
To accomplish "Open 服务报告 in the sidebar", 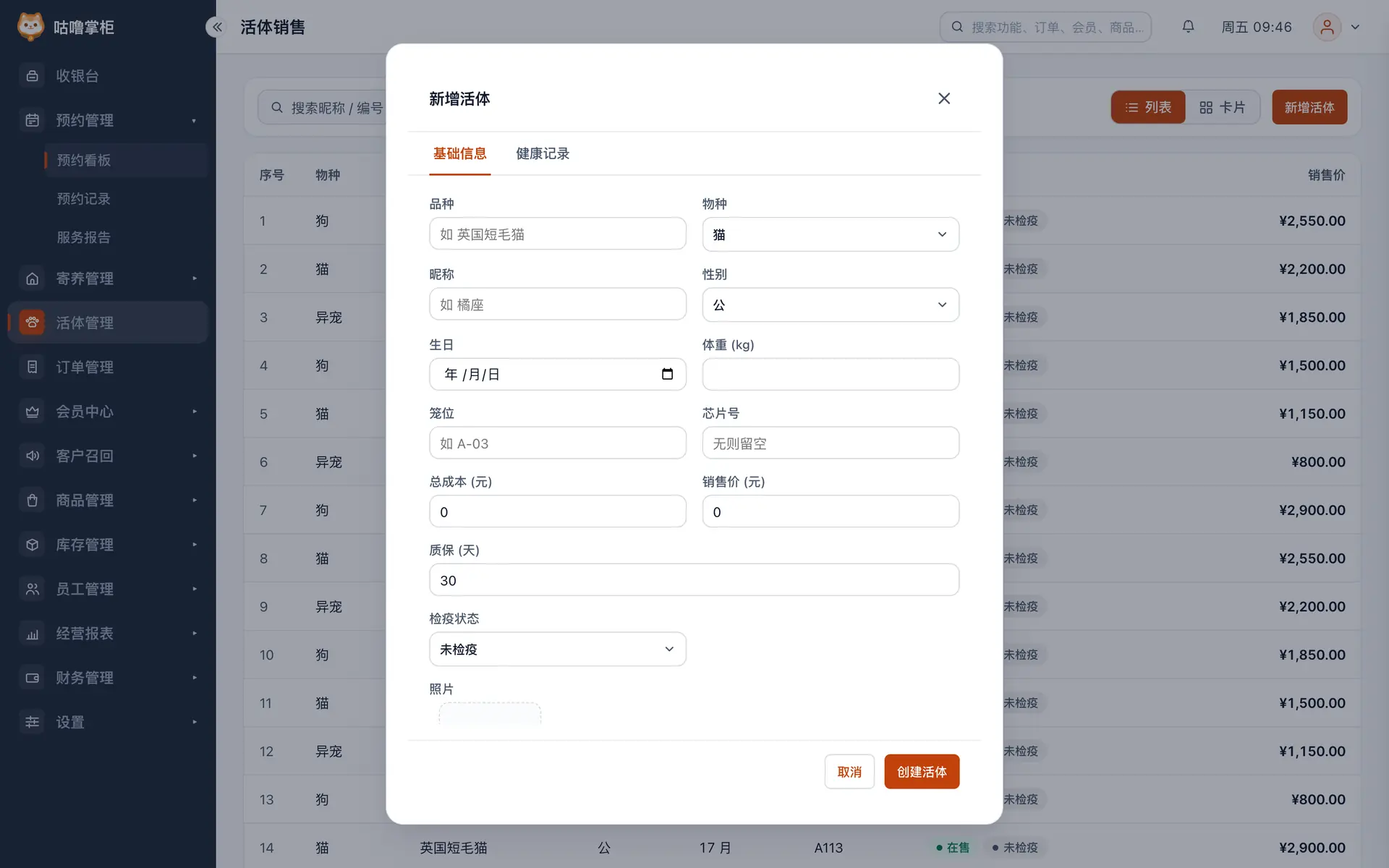I will 84,237.
